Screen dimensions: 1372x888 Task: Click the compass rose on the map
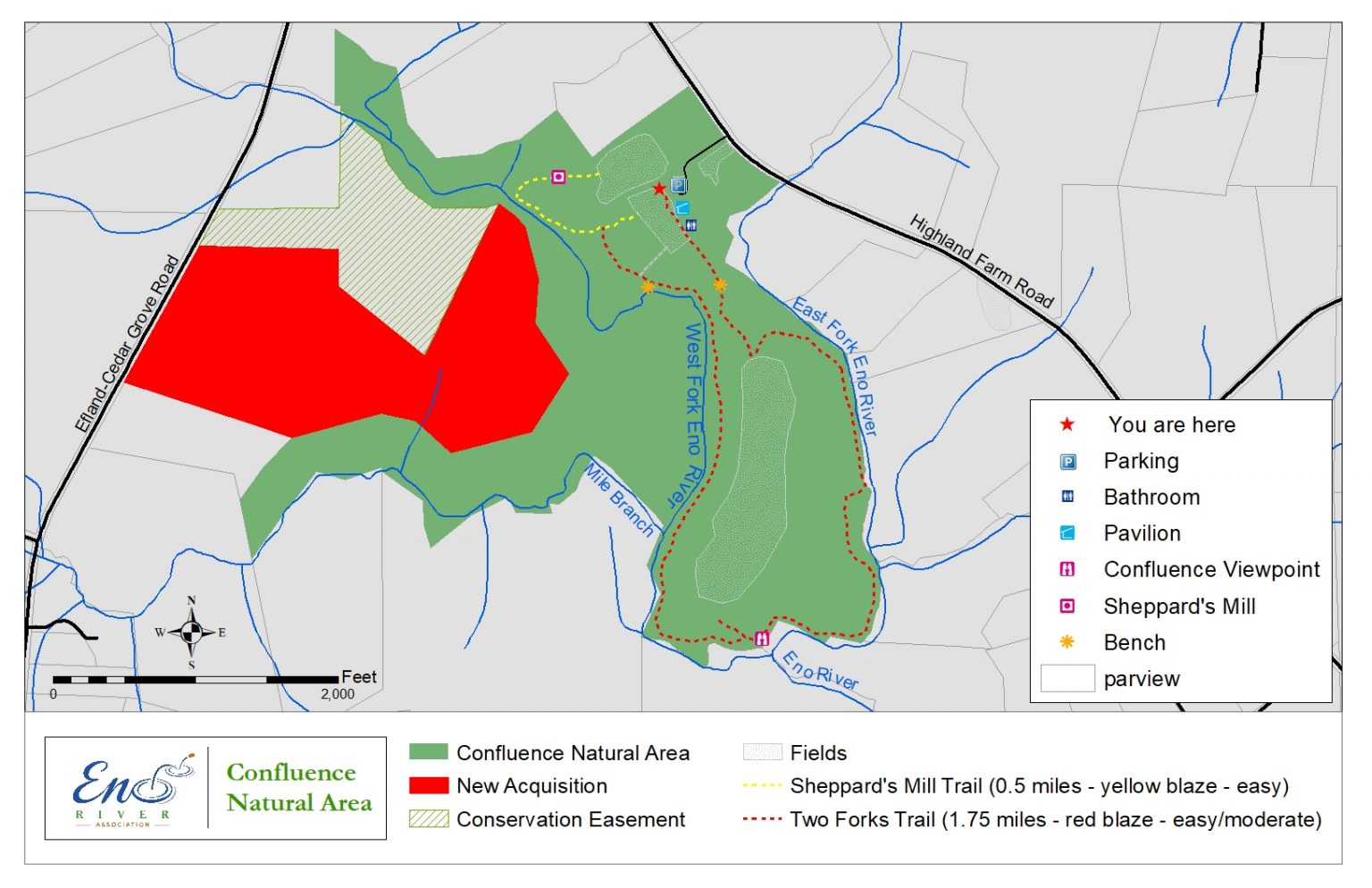[191, 632]
